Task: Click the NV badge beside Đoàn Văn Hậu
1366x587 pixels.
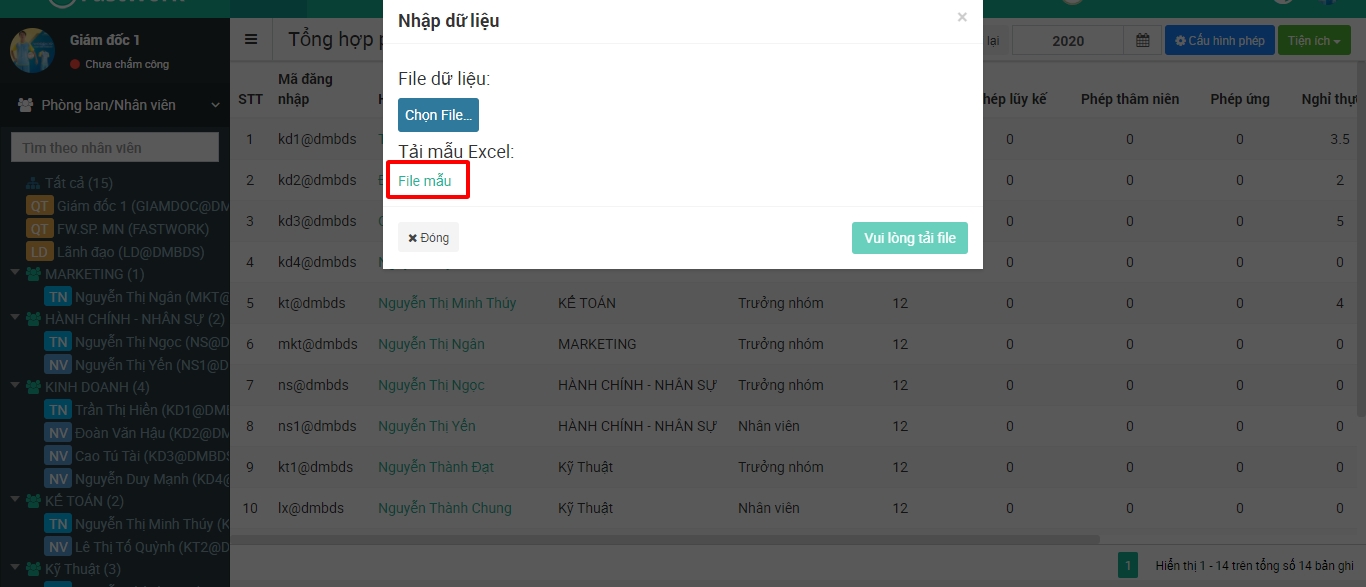Action: pyautogui.click(x=58, y=433)
